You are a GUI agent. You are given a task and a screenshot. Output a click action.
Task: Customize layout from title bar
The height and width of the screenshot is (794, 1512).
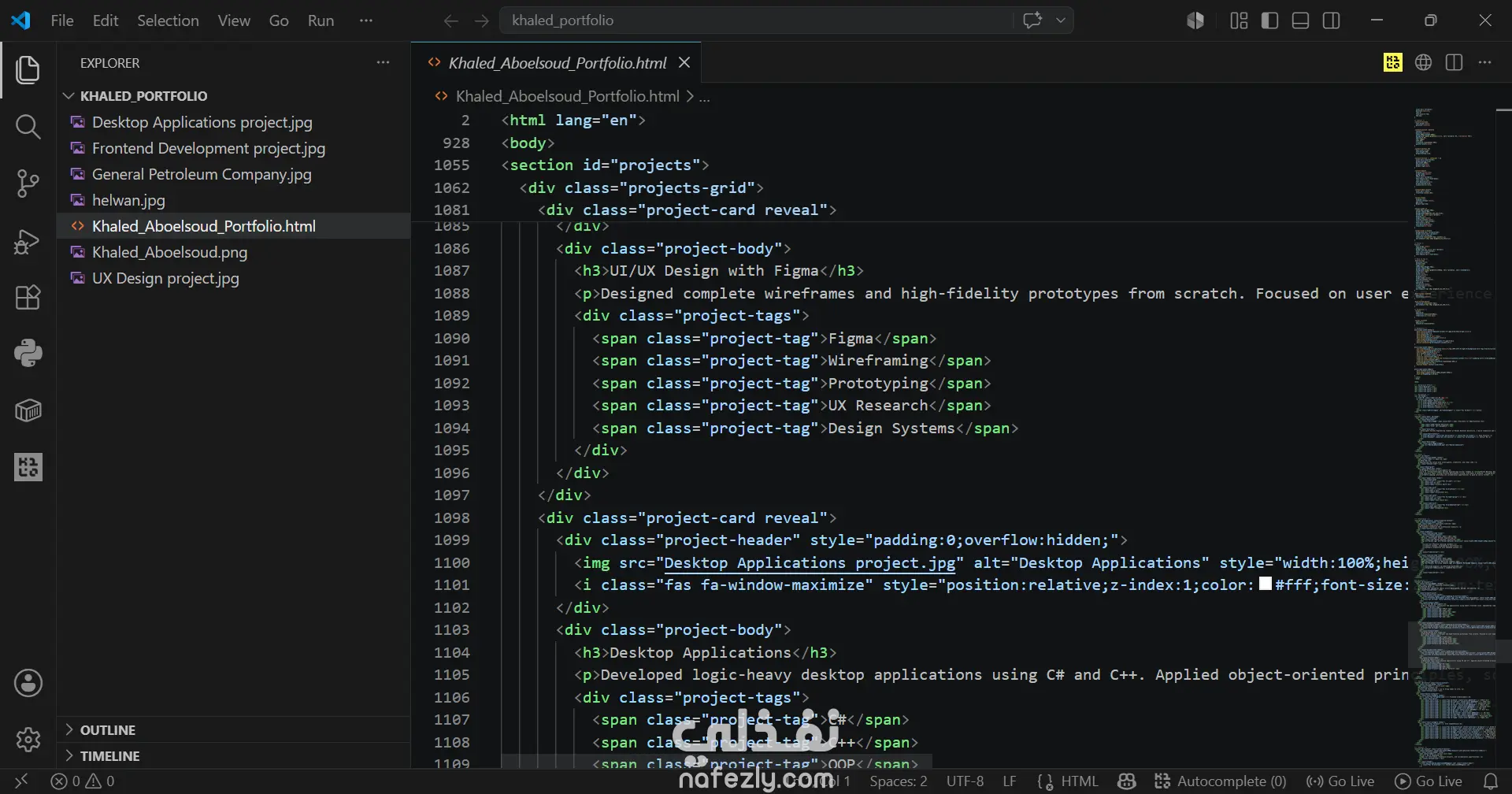[1239, 20]
